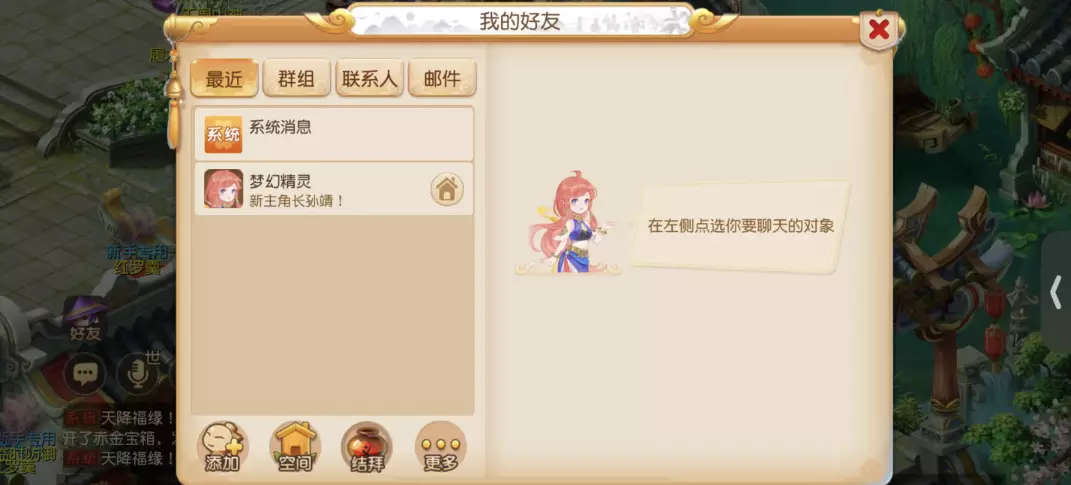
Task: Tap the 梦幻精灵 avatar portrait
Action: (223, 189)
